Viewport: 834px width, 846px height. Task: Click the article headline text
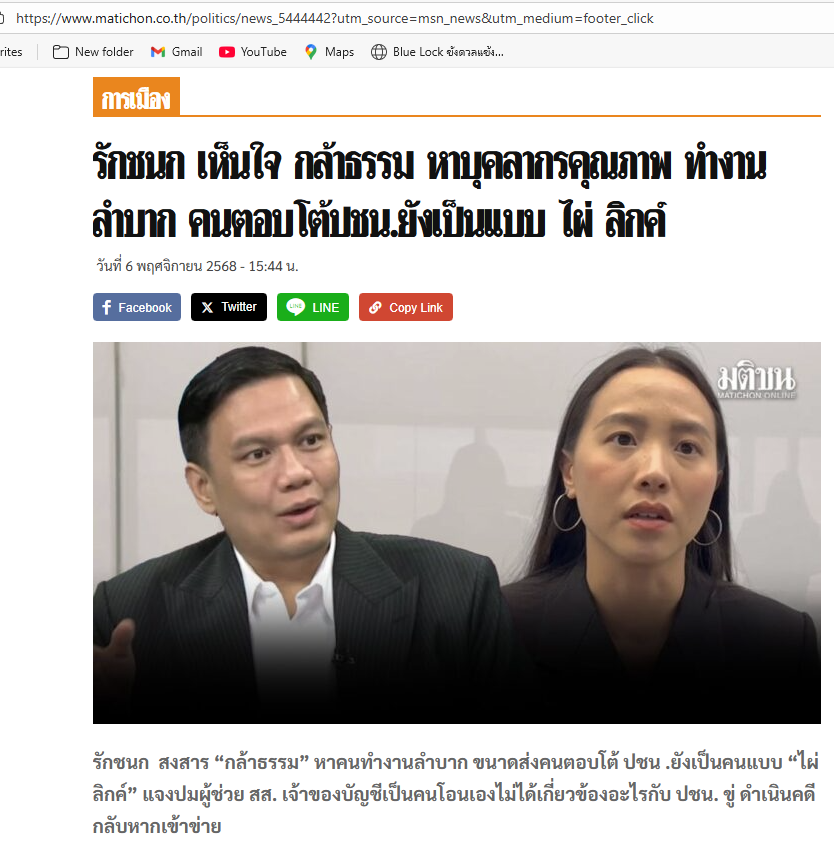[429, 192]
